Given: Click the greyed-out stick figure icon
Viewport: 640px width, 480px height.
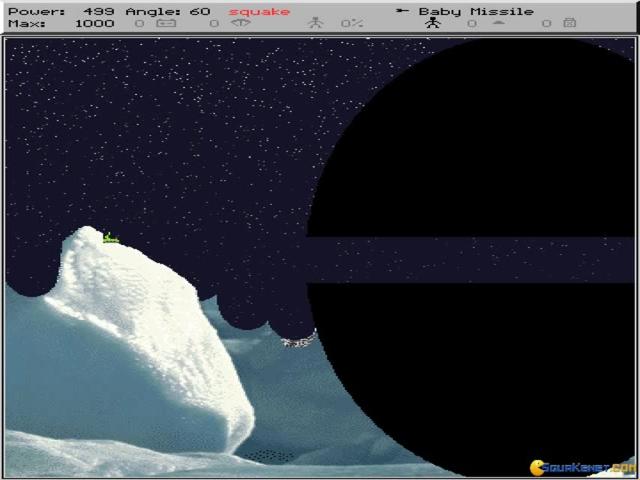Looking at the screenshot, I should 316,23.
